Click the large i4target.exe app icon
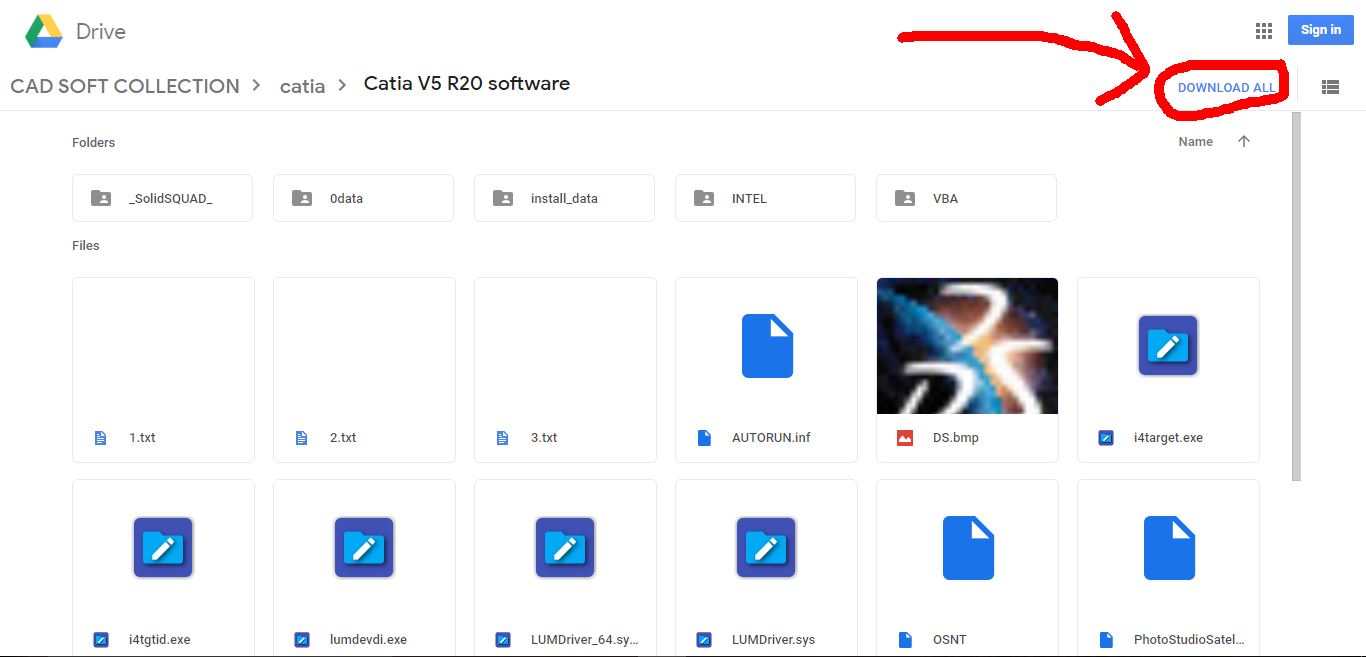Viewport: 1366px width, 657px height. pyautogui.click(x=1168, y=346)
